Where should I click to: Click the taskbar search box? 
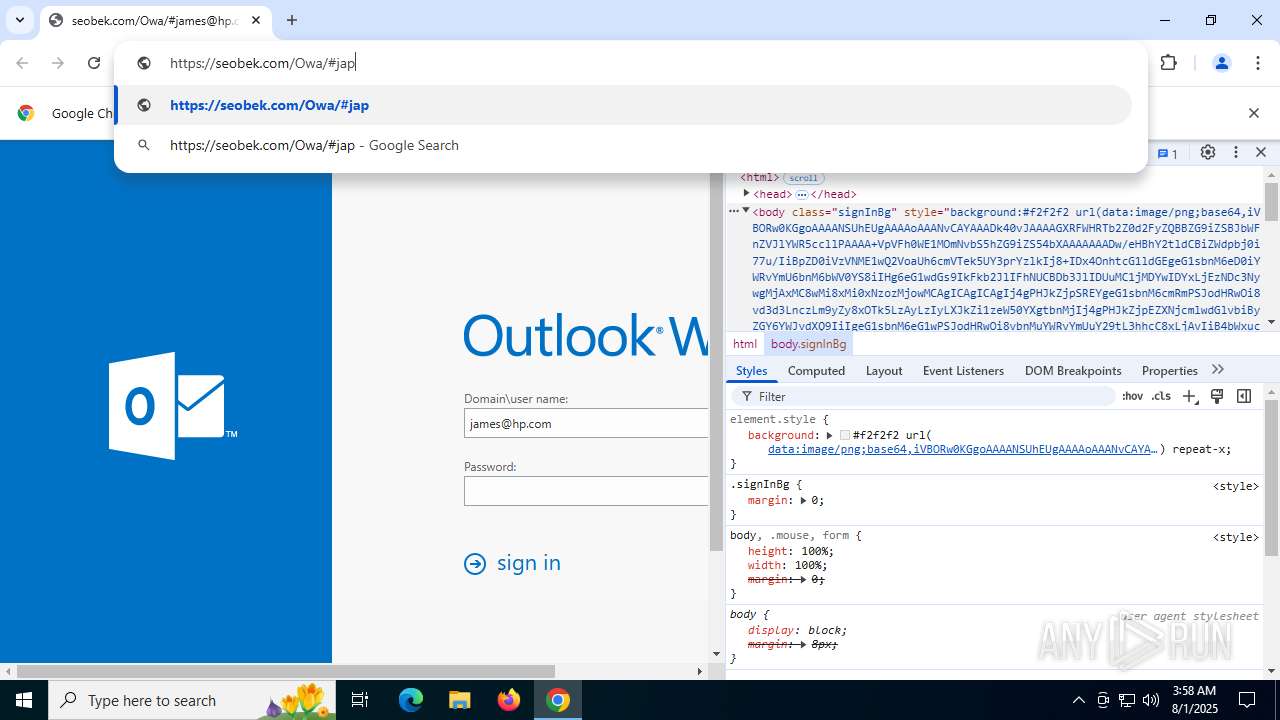pyautogui.click(x=193, y=700)
